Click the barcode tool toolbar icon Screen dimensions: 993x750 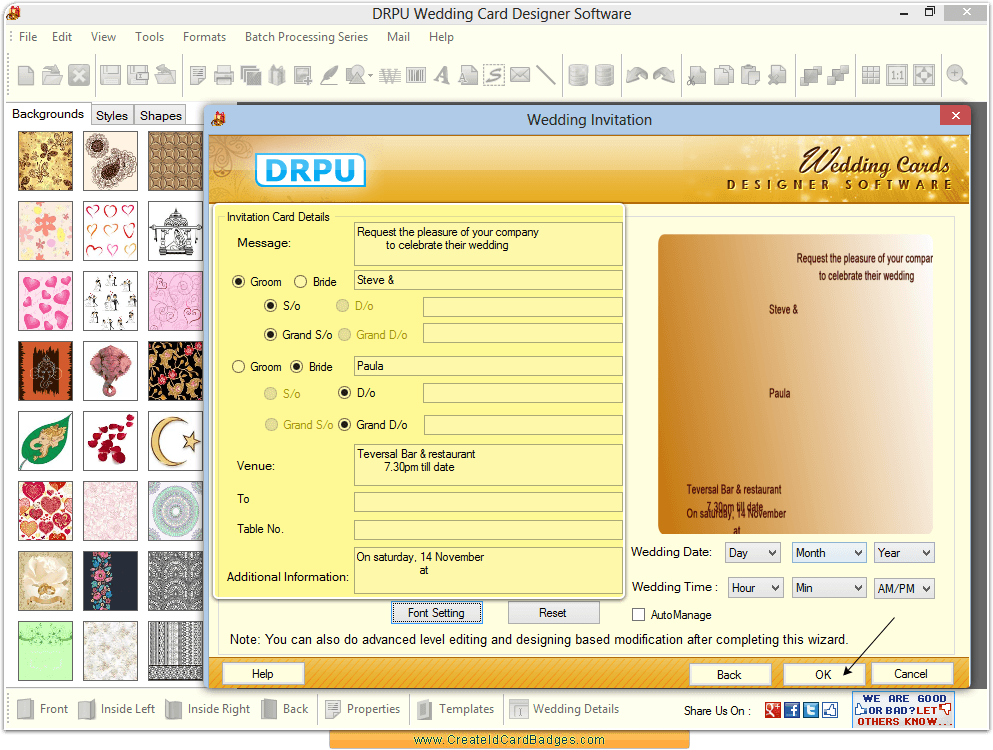[415, 75]
